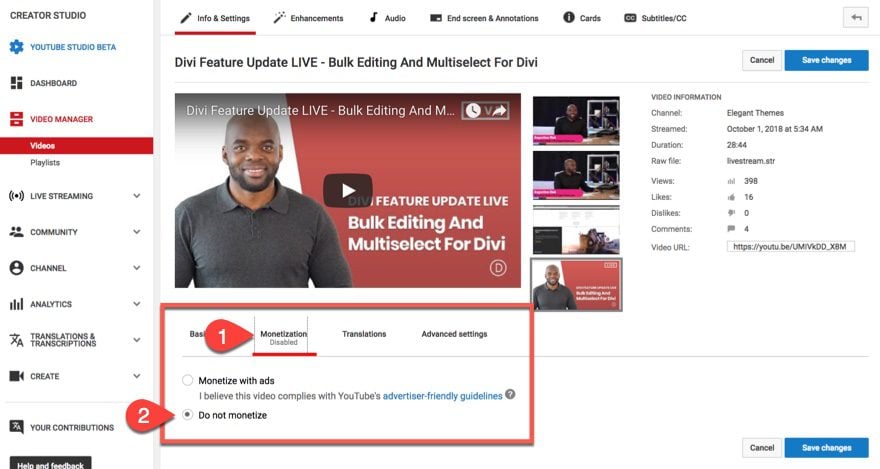This screenshot has width=880, height=469.
Task: Select the Do not monetize radio button
Action: 187,415
